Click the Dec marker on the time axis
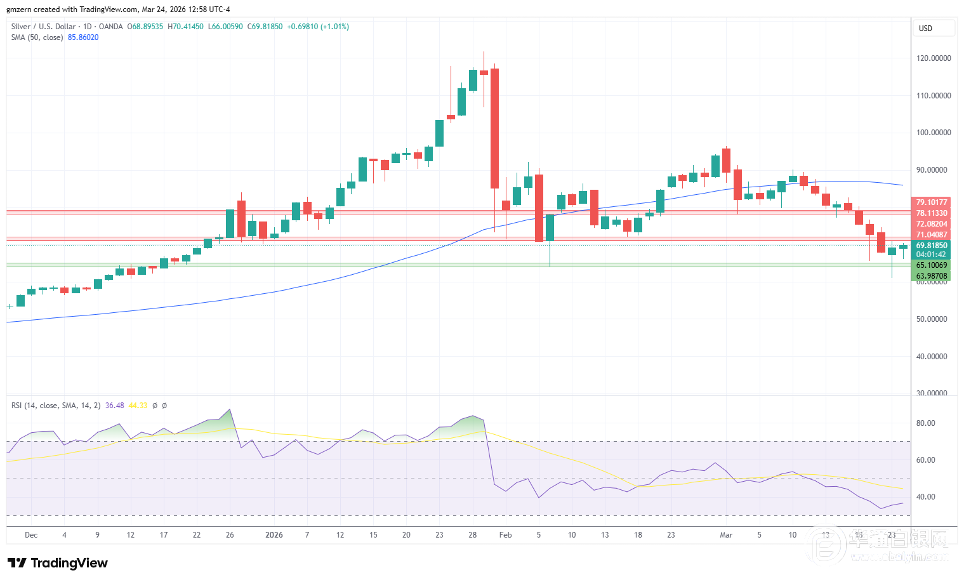The height and width of the screenshot is (582, 964). 30,535
